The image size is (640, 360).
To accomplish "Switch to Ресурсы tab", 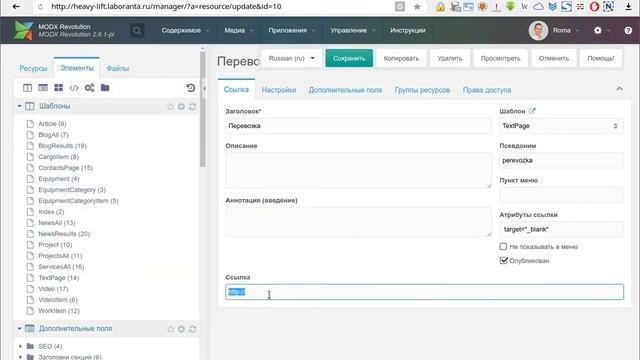I will click(x=33, y=68).
